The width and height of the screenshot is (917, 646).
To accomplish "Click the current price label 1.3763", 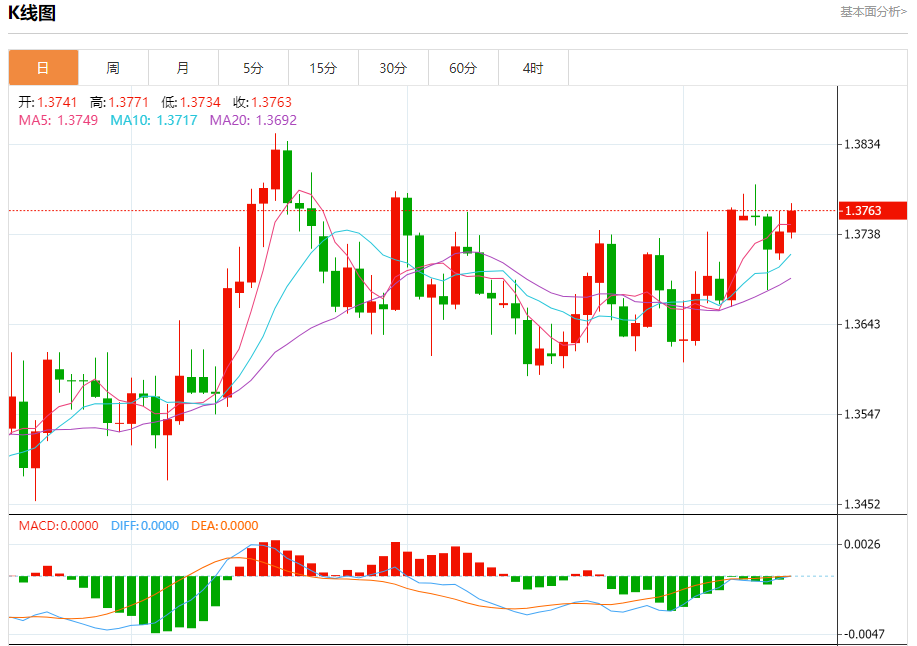I will pos(873,210).
